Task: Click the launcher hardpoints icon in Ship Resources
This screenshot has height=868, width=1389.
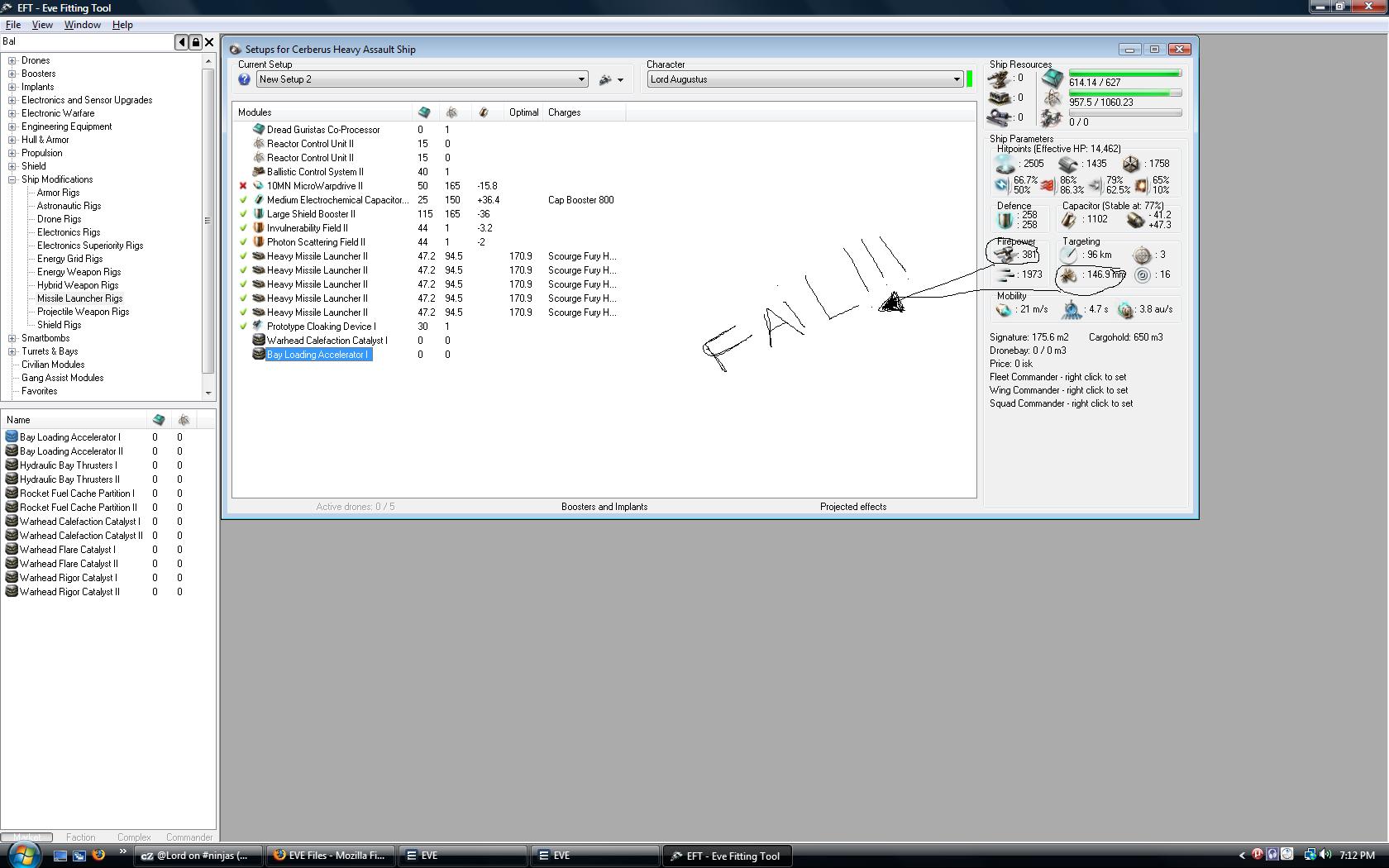Action: pyautogui.click(x=1000, y=98)
